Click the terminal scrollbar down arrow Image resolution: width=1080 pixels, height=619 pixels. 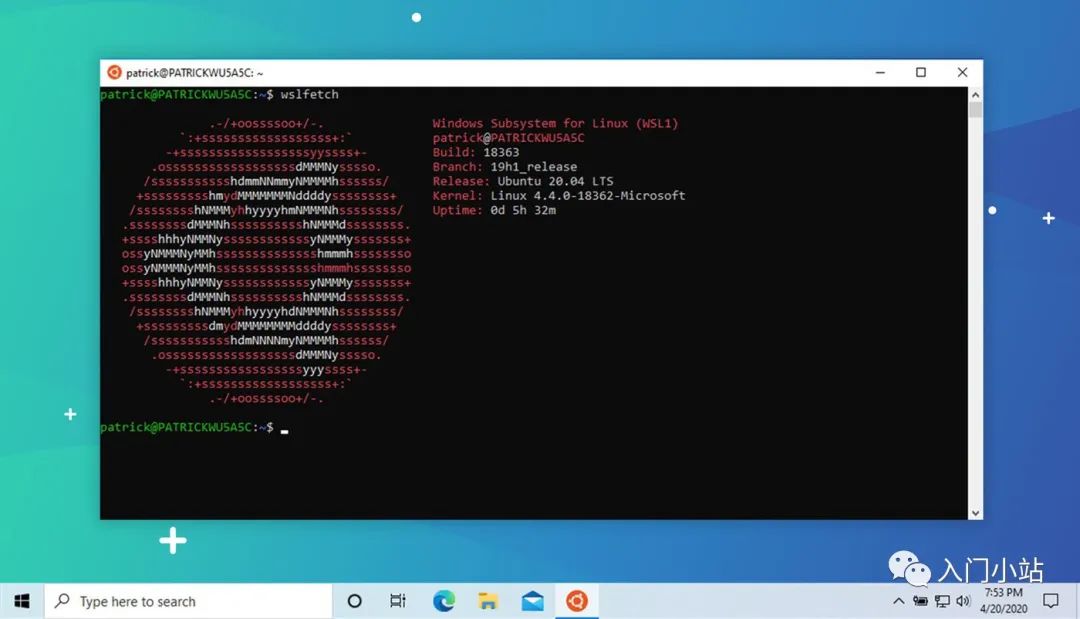(x=975, y=512)
